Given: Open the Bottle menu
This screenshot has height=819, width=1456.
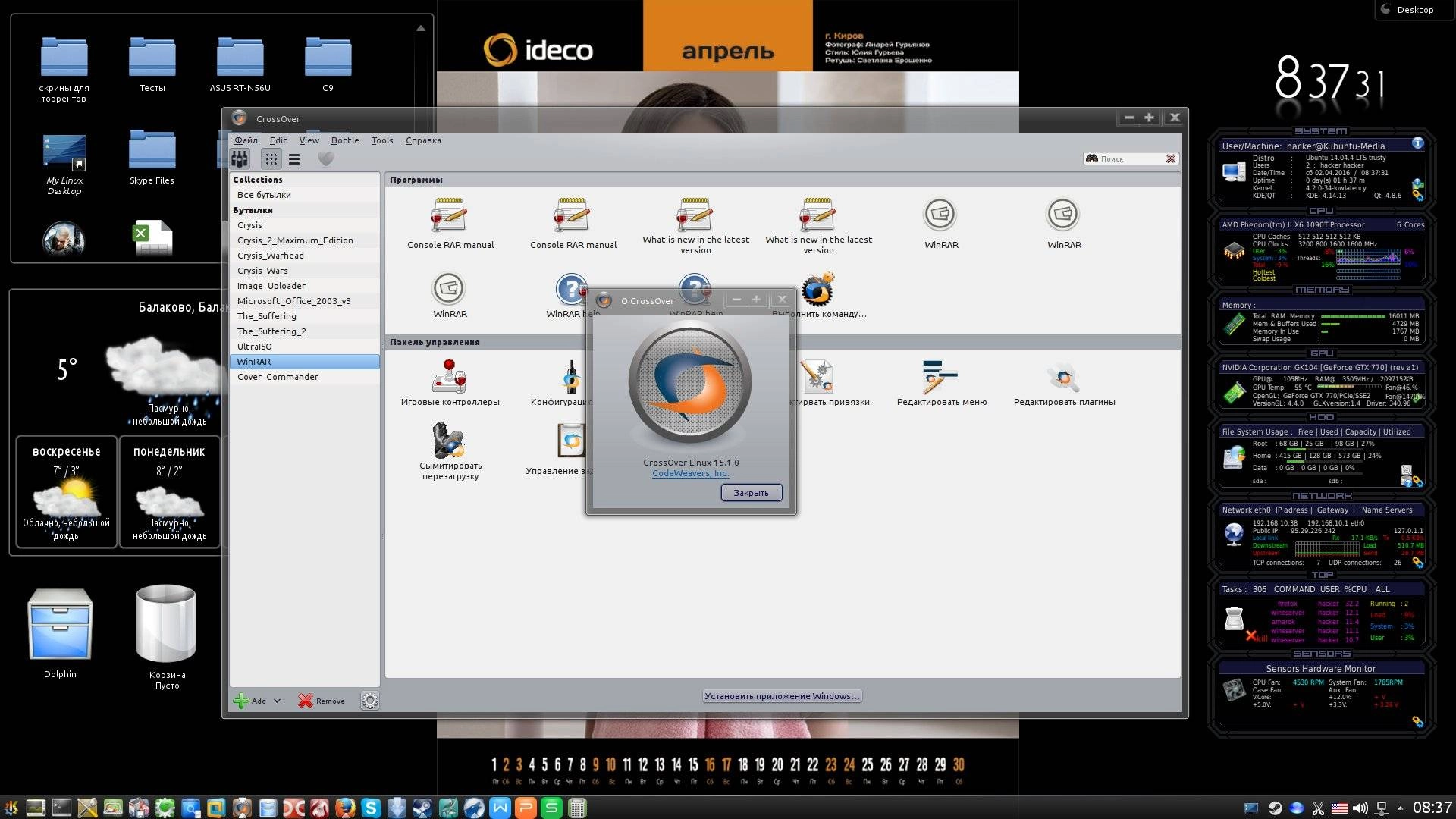Looking at the screenshot, I should (345, 140).
